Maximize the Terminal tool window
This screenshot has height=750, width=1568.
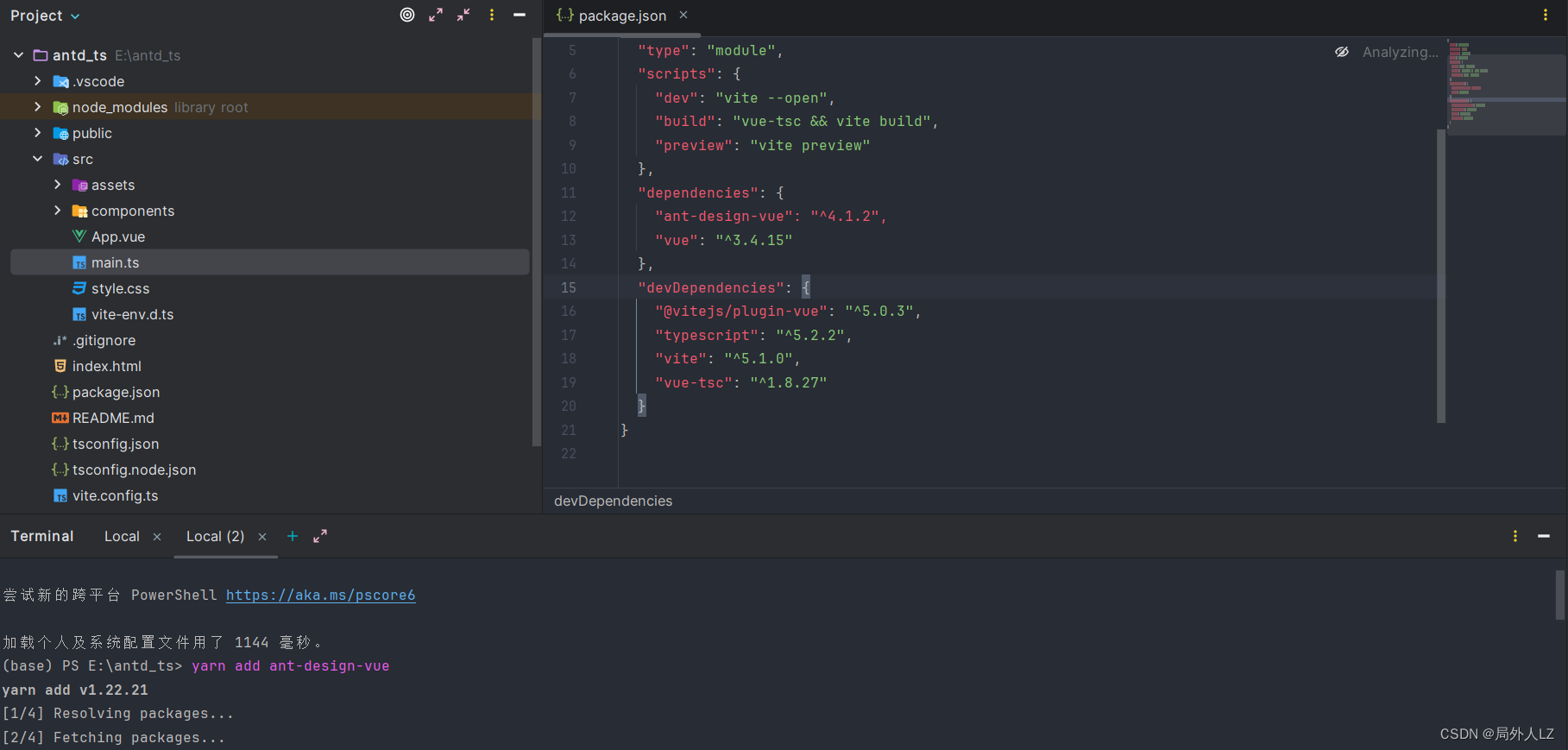(320, 536)
